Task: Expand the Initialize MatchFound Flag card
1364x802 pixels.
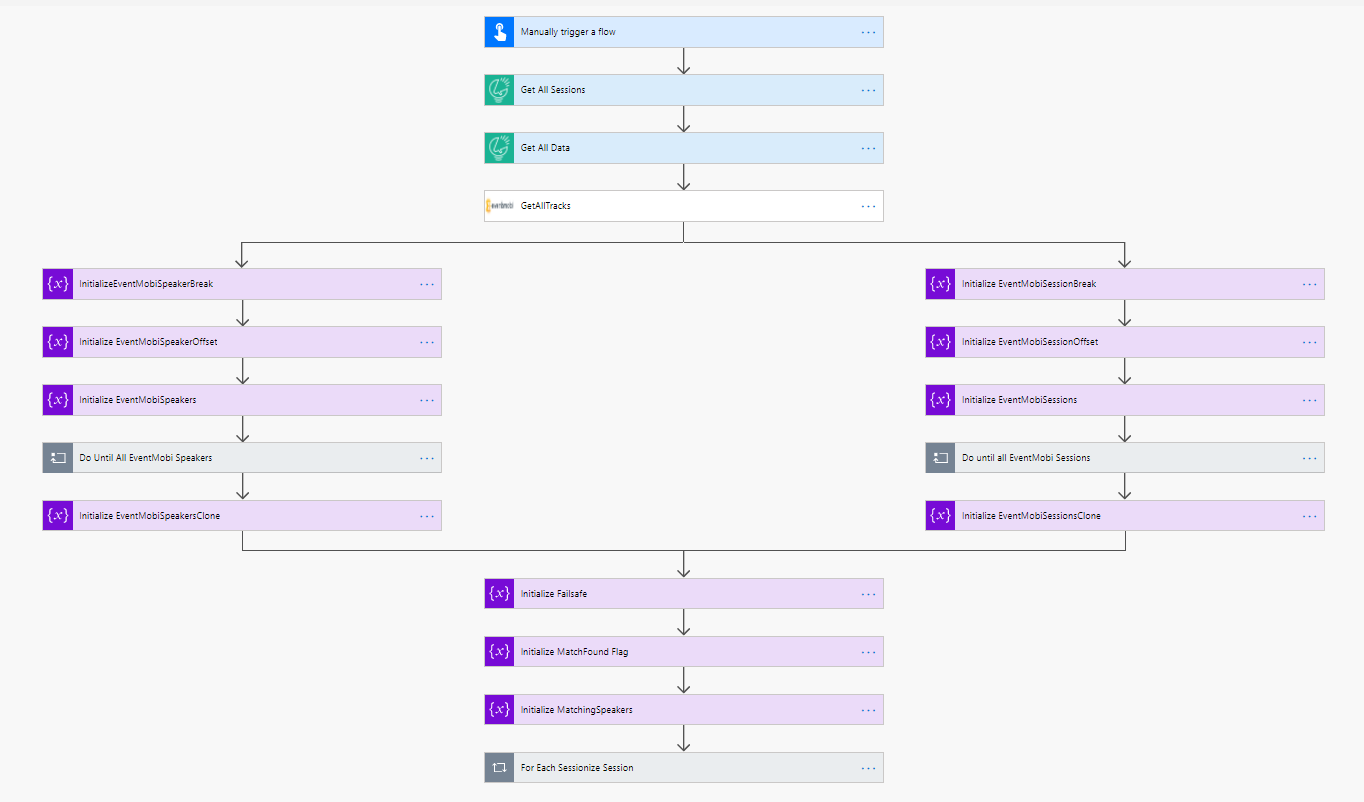Action: click(x=684, y=652)
